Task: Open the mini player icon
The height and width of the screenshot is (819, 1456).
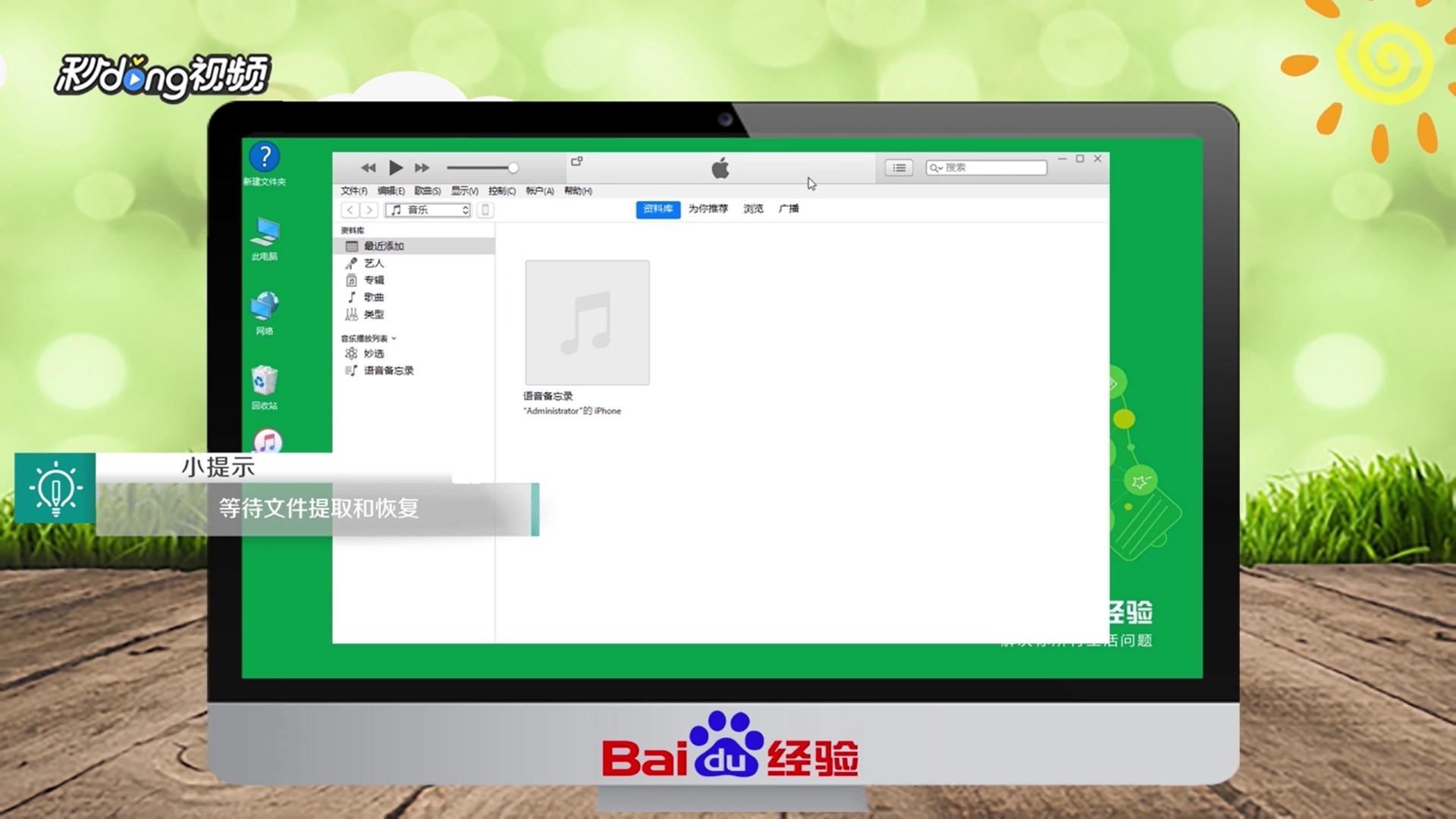Action: pos(576,162)
